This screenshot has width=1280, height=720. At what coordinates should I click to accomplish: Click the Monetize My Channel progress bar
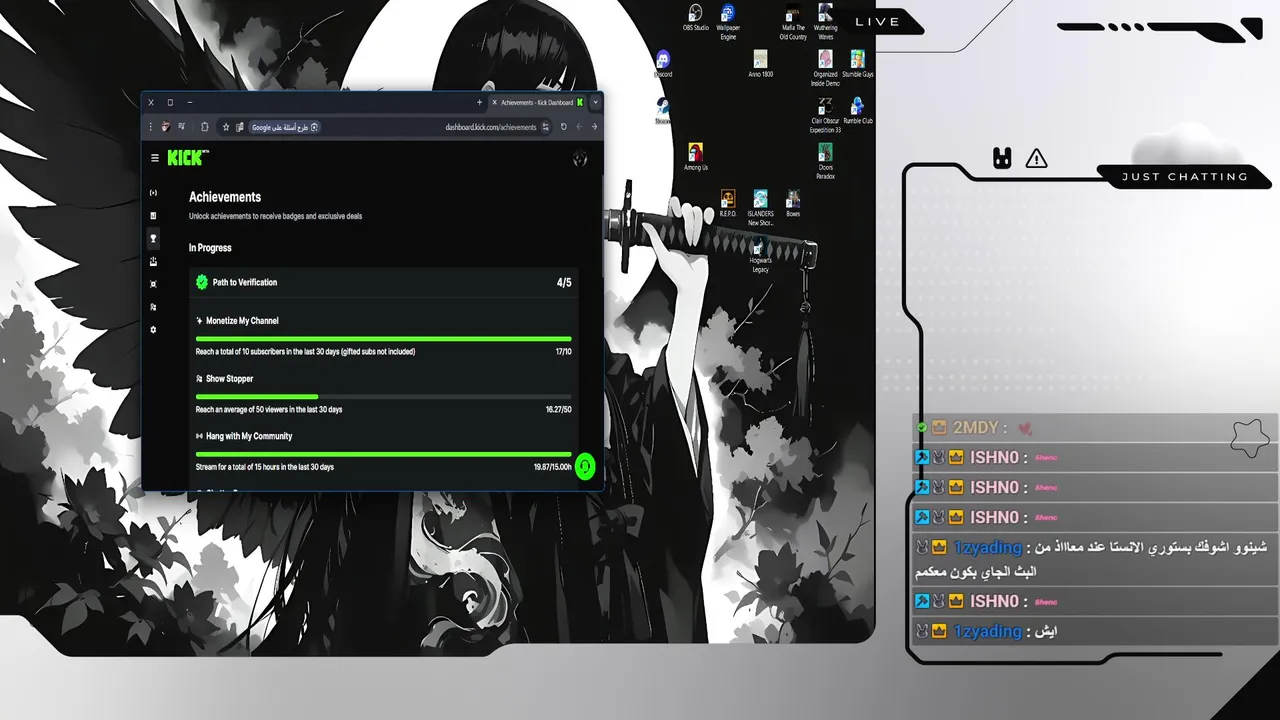[384, 339]
